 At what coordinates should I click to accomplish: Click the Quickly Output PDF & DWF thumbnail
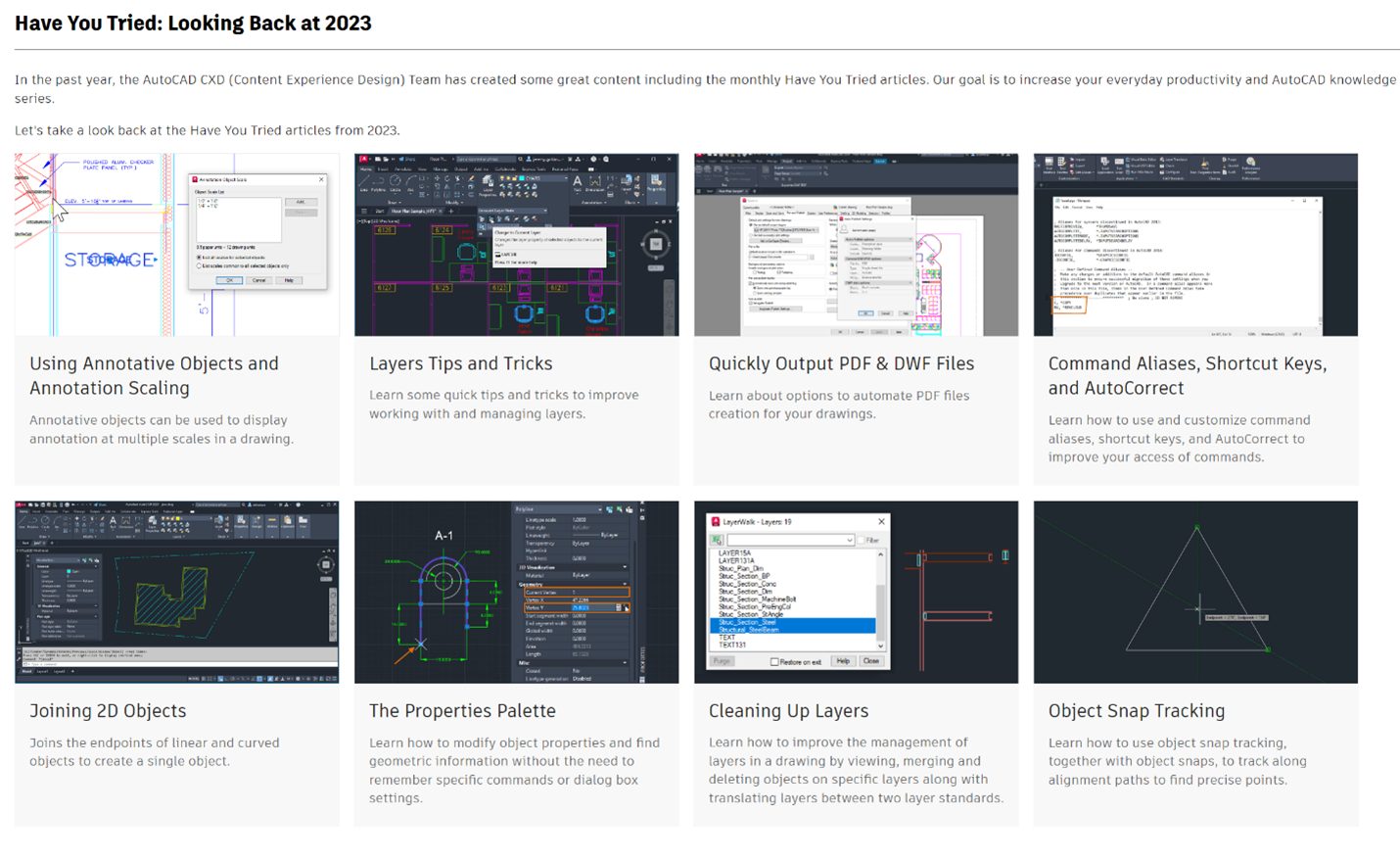856,244
